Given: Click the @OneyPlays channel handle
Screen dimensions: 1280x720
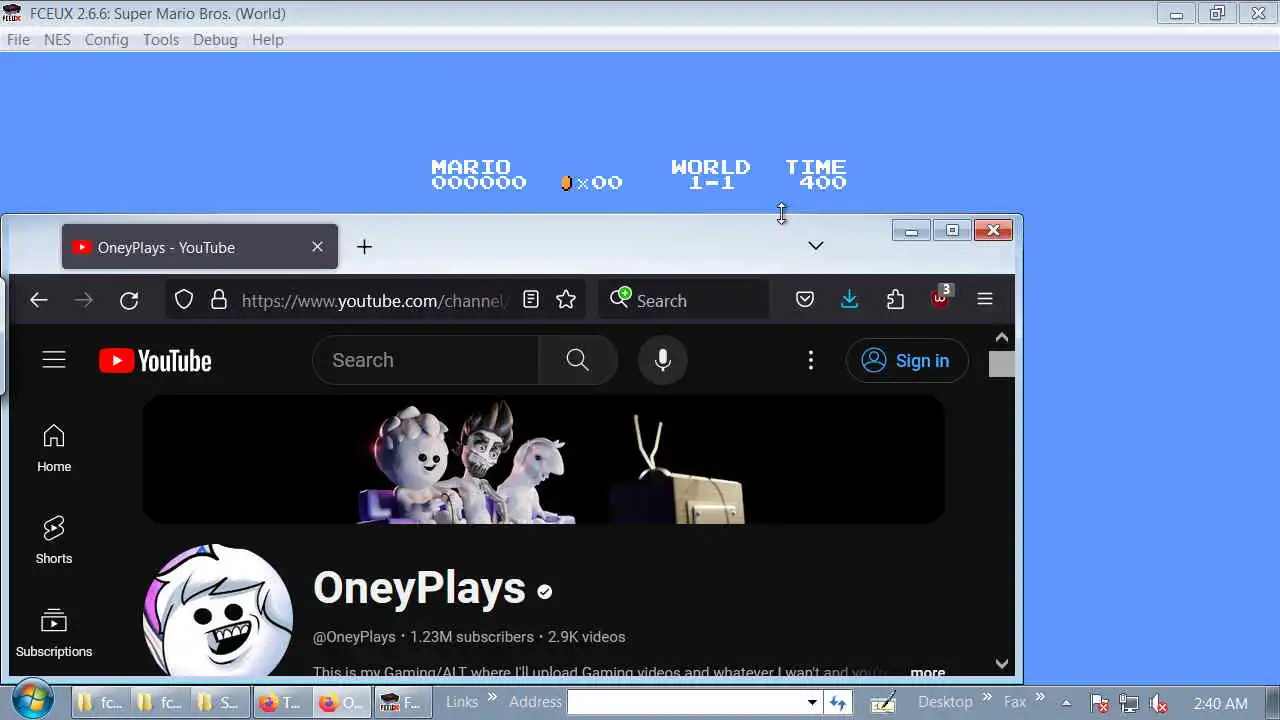Looking at the screenshot, I should 354,637.
